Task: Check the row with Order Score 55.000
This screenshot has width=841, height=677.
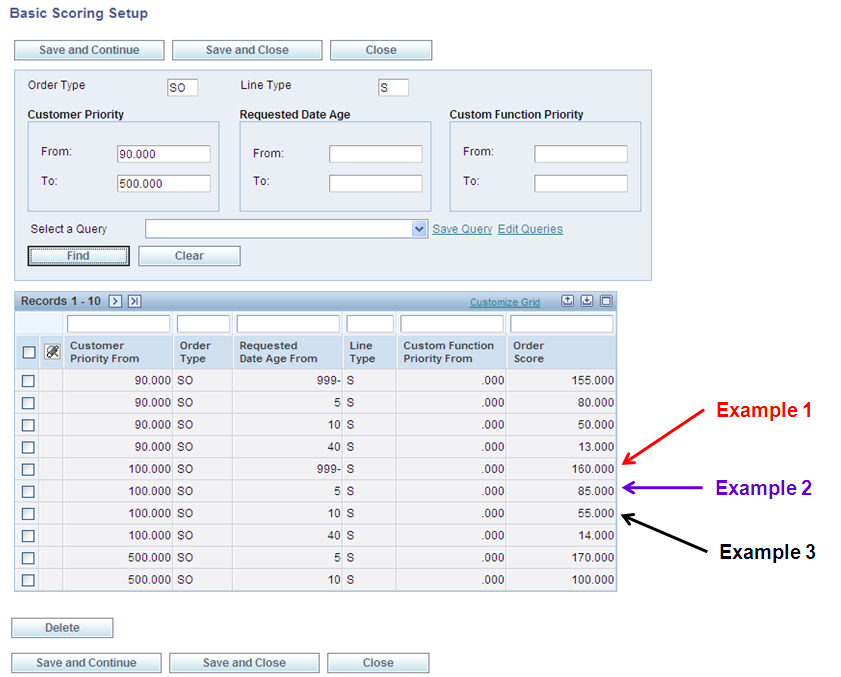Action: (28, 514)
